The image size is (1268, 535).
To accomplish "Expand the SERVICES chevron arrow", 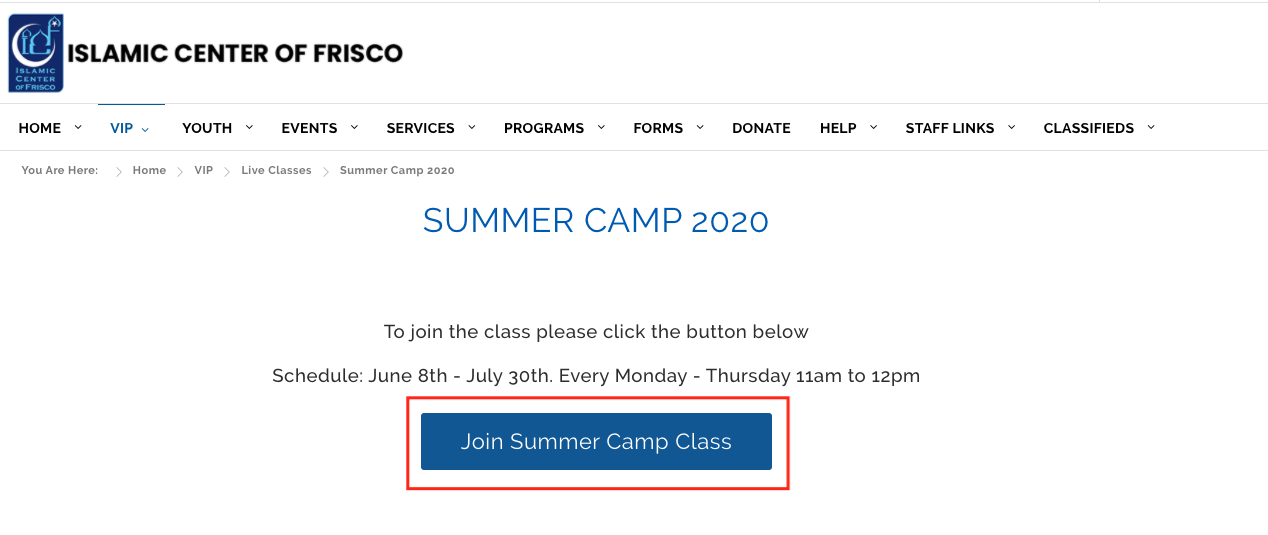I will [x=471, y=127].
